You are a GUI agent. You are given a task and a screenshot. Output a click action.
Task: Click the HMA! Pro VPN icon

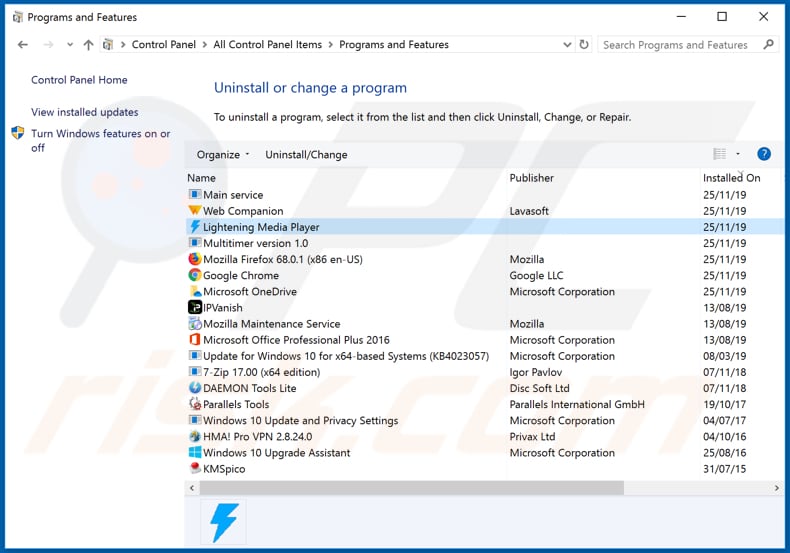[194, 436]
